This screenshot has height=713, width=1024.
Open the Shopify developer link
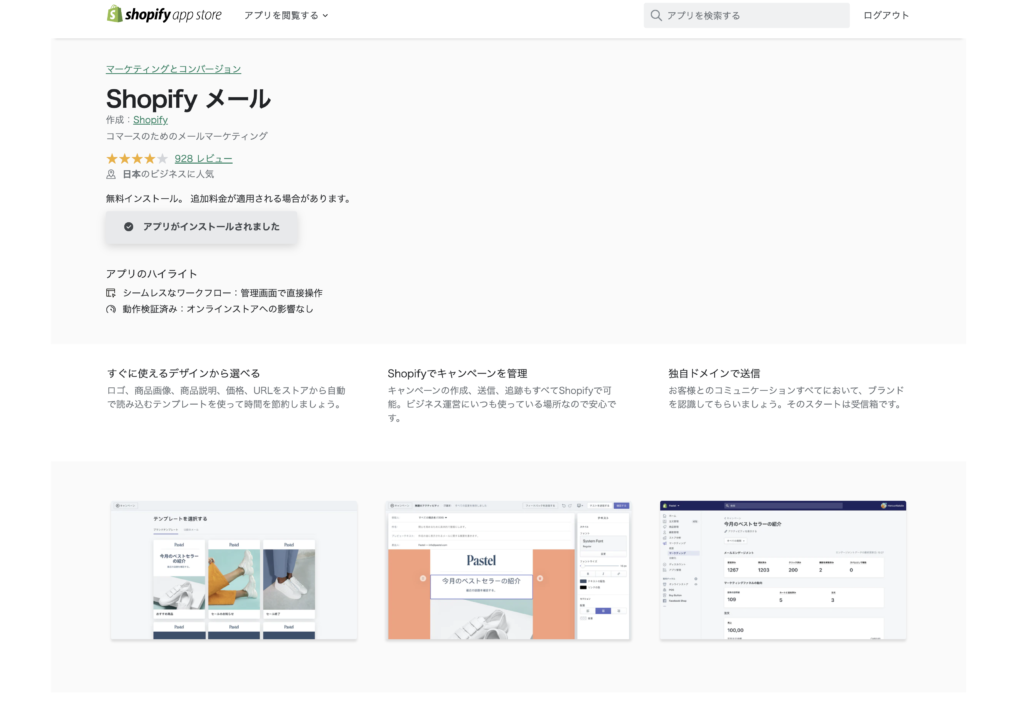coord(150,119)
